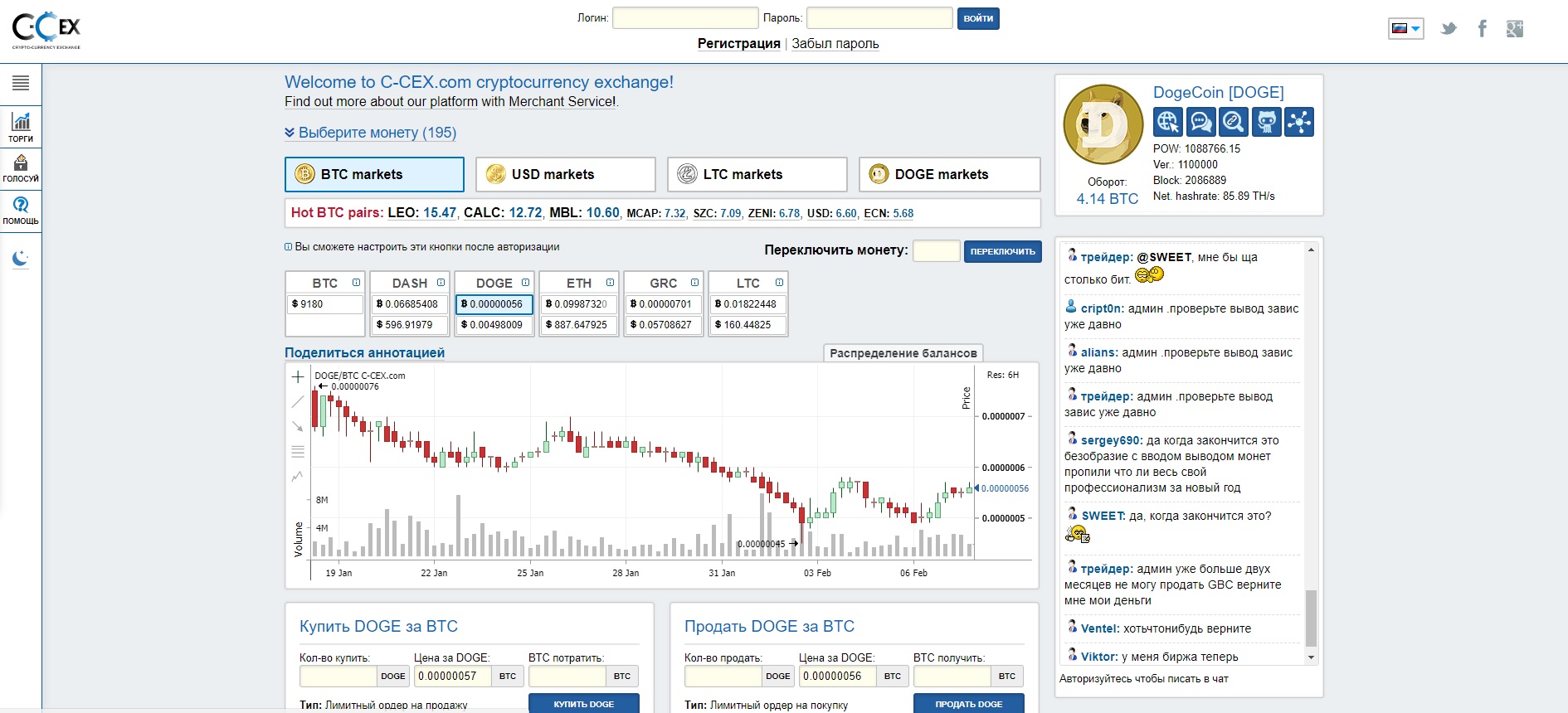This screenshot has height=713, width=1568.
Task: Open the ГОЛОСУЙ voting icon
Action: (x=21, y=167)
